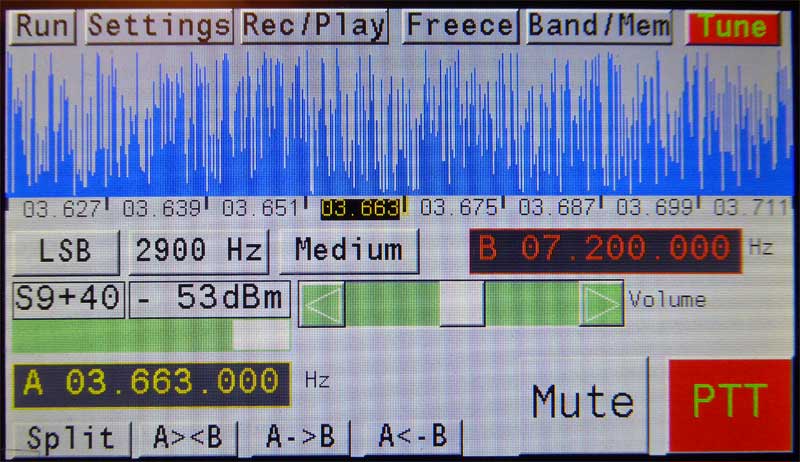Open the Settings menu
The image size is (800, 462).
(x=159, y=27)
